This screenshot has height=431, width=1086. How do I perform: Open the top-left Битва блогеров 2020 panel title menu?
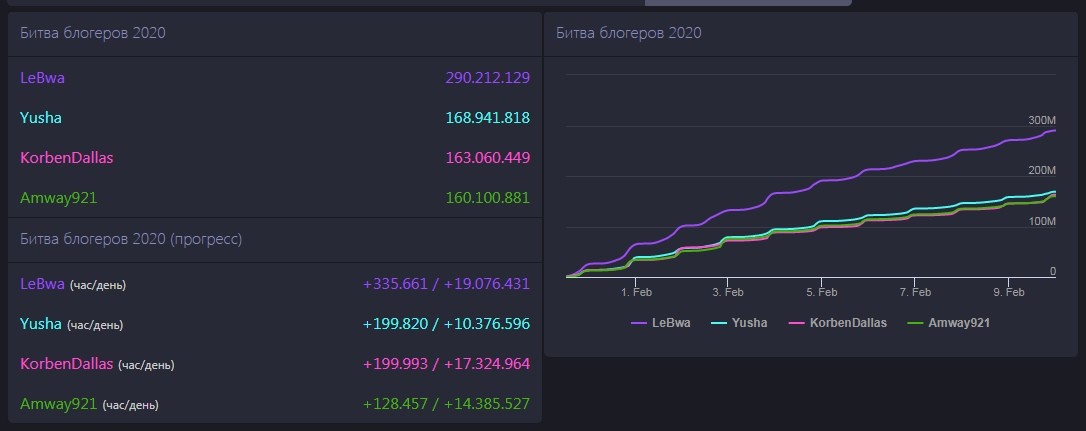coord(92,33)
